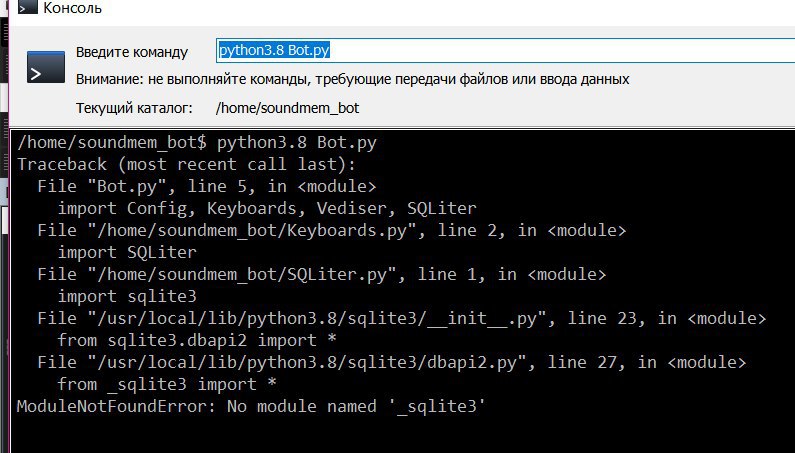Click the 'from _sqlite3 import *' line
Viewport: 795px width, 453px height.
[x=167, y=384]
